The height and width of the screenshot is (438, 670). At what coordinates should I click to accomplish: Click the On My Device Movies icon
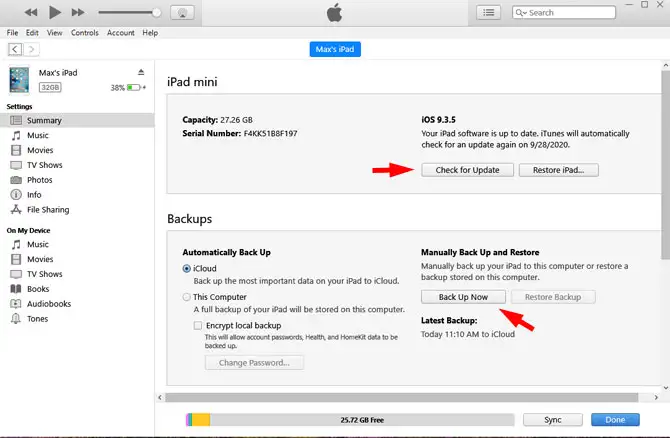pyautogui.click(x=16, y=259)
